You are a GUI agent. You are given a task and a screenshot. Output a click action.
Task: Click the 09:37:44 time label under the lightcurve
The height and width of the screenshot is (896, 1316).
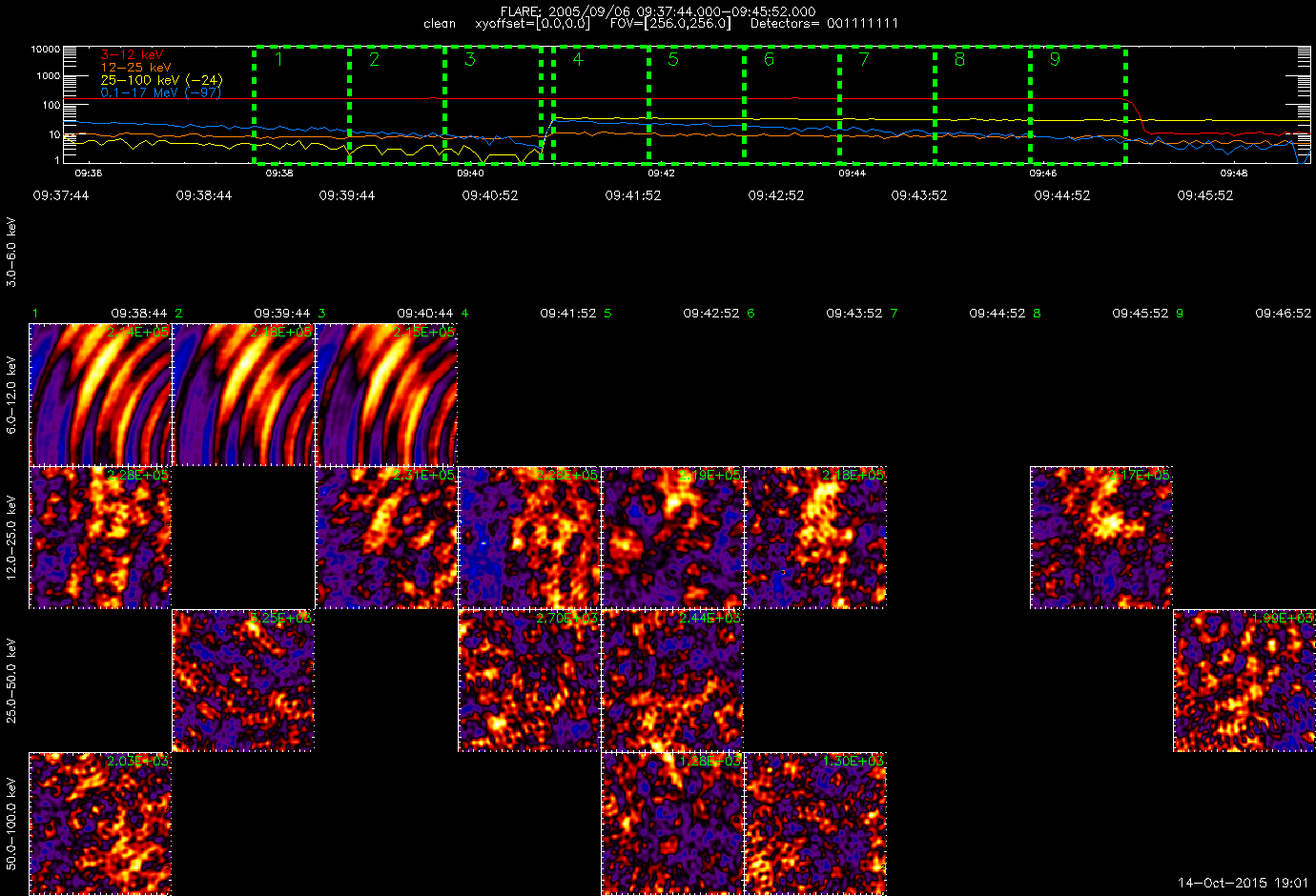61,195
